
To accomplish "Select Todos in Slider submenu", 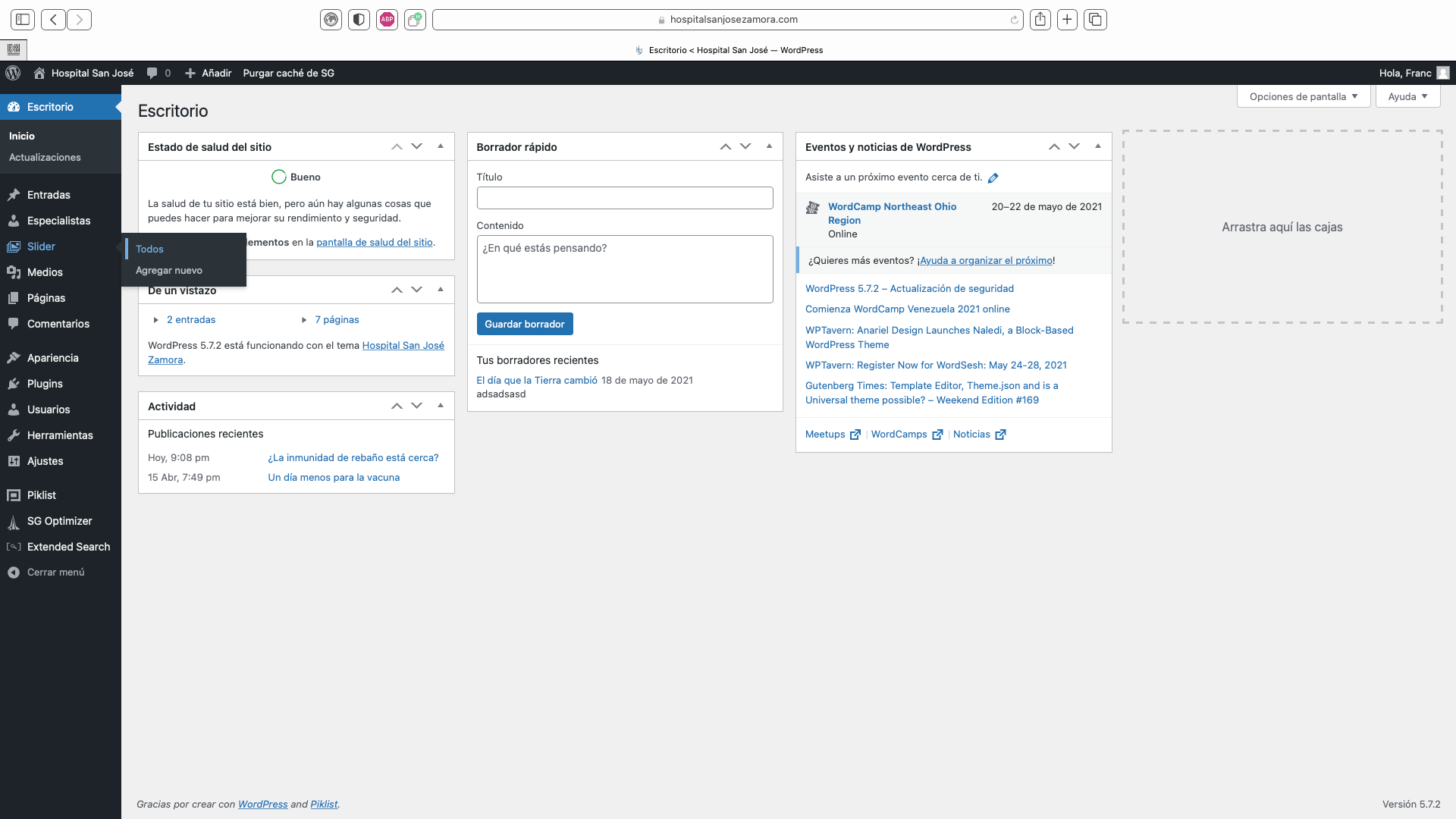I will pyautogui.click(x=149, y=249).
